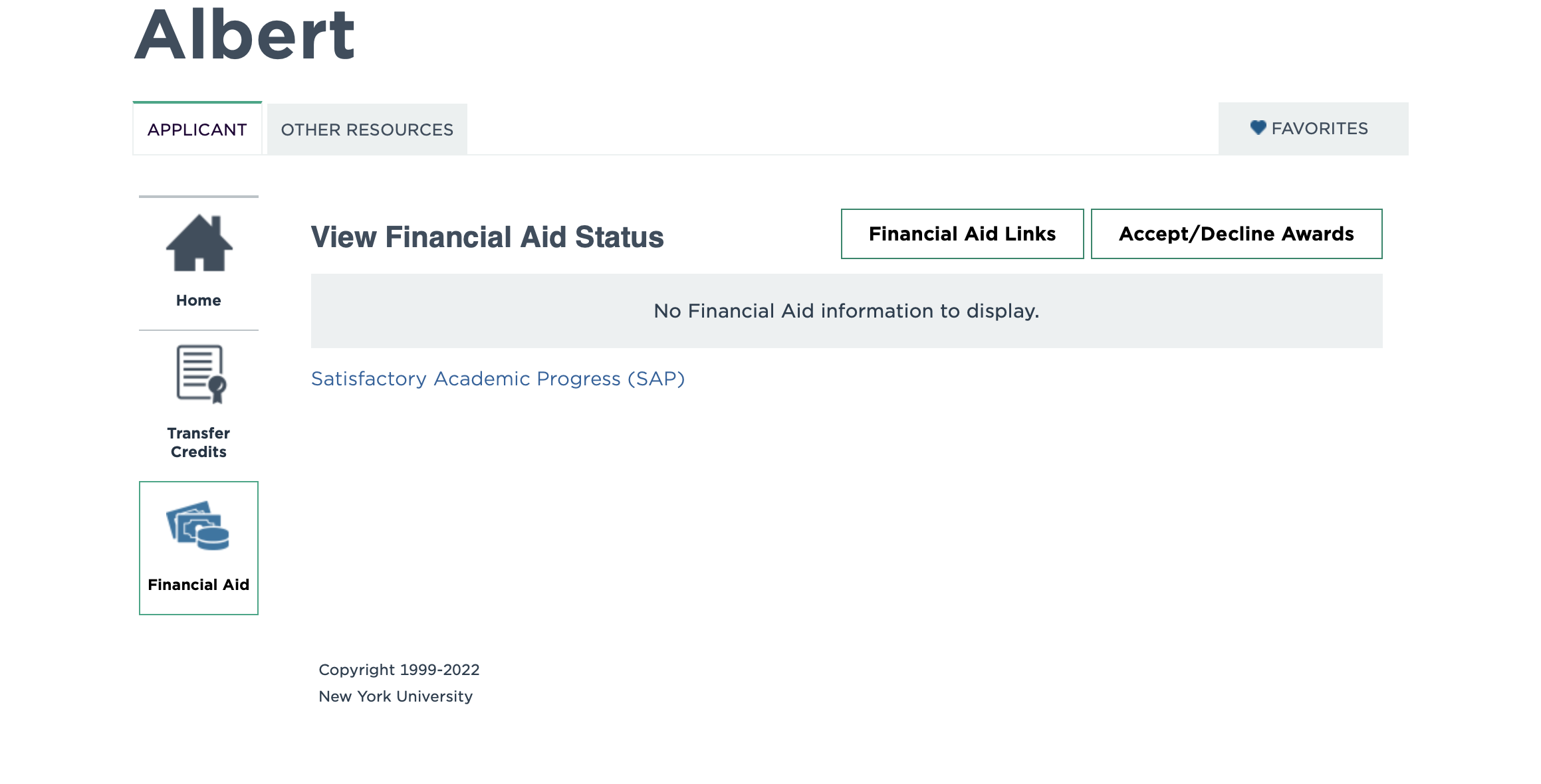Select the Transfer Credits text label
The image size is (1541, 784).
tap(198, 442)
